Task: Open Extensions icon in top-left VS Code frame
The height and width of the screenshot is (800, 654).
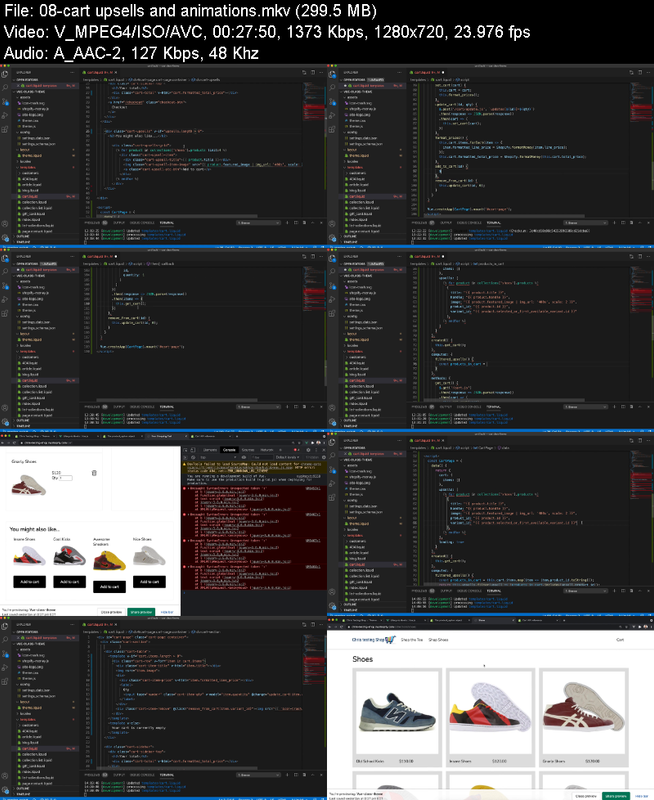Action: click(5, 130)
